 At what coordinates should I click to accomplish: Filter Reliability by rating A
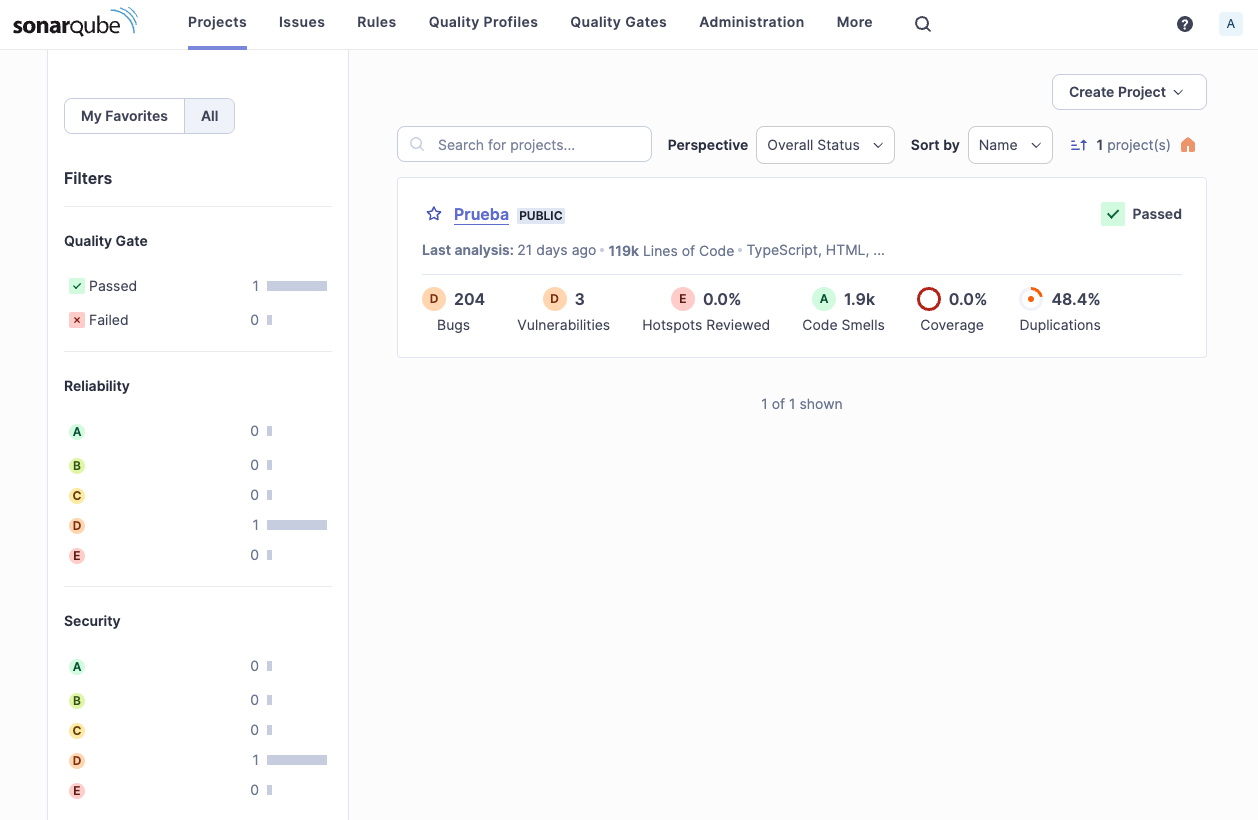coord(198,431)
